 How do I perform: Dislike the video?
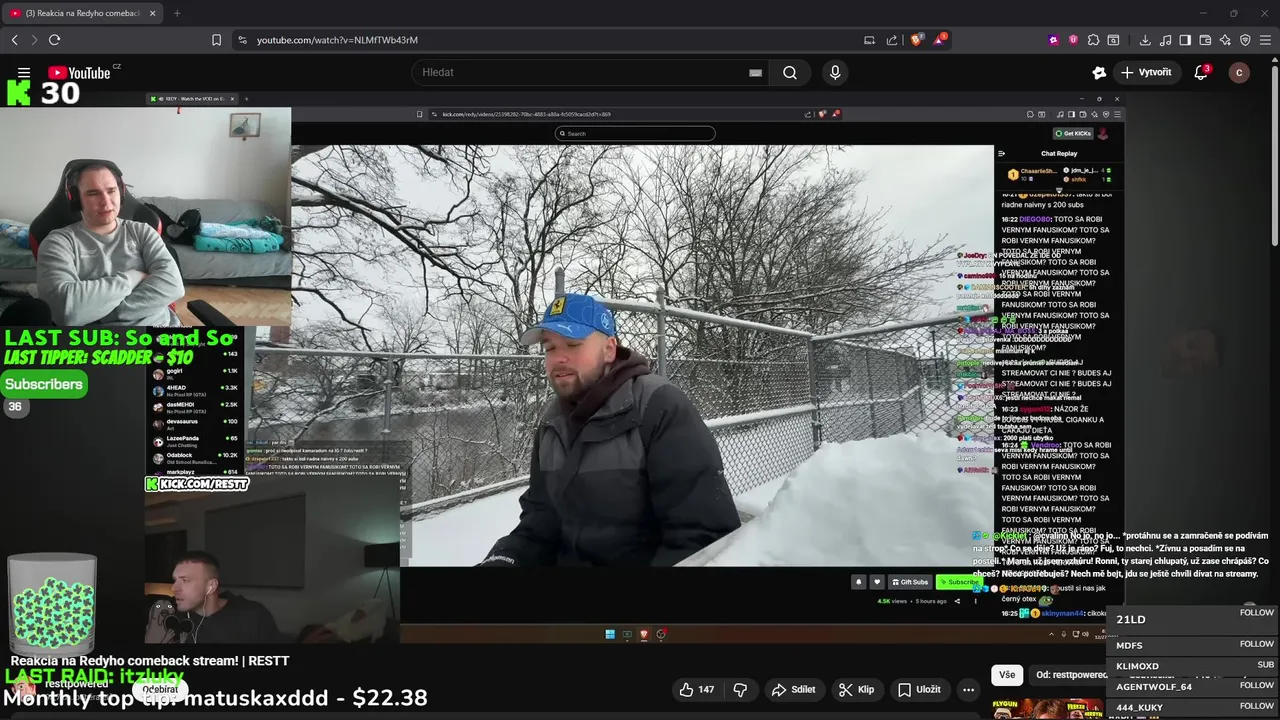pyautogui.click(x=741, y=689)
